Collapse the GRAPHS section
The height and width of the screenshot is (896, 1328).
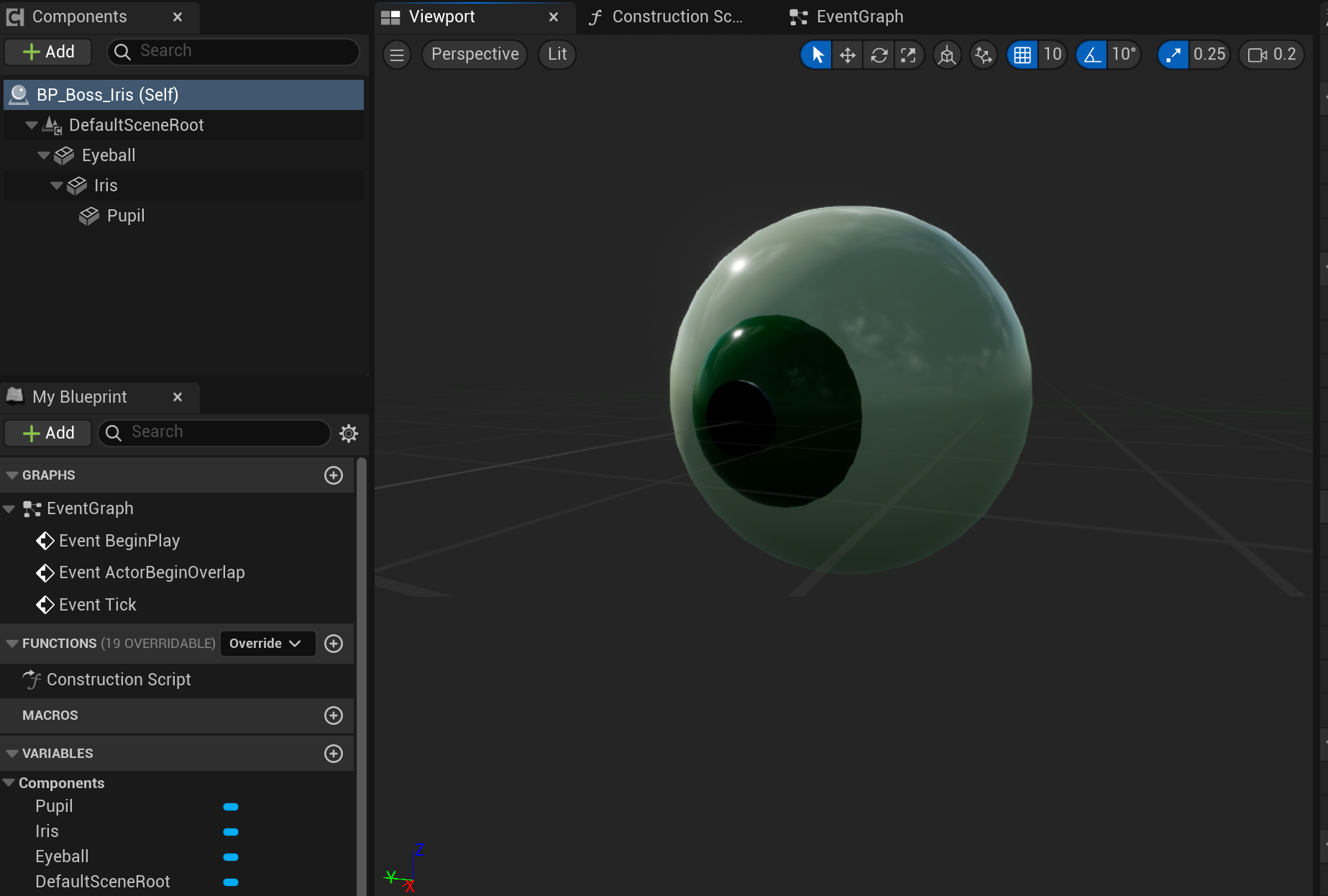[12, 475]
